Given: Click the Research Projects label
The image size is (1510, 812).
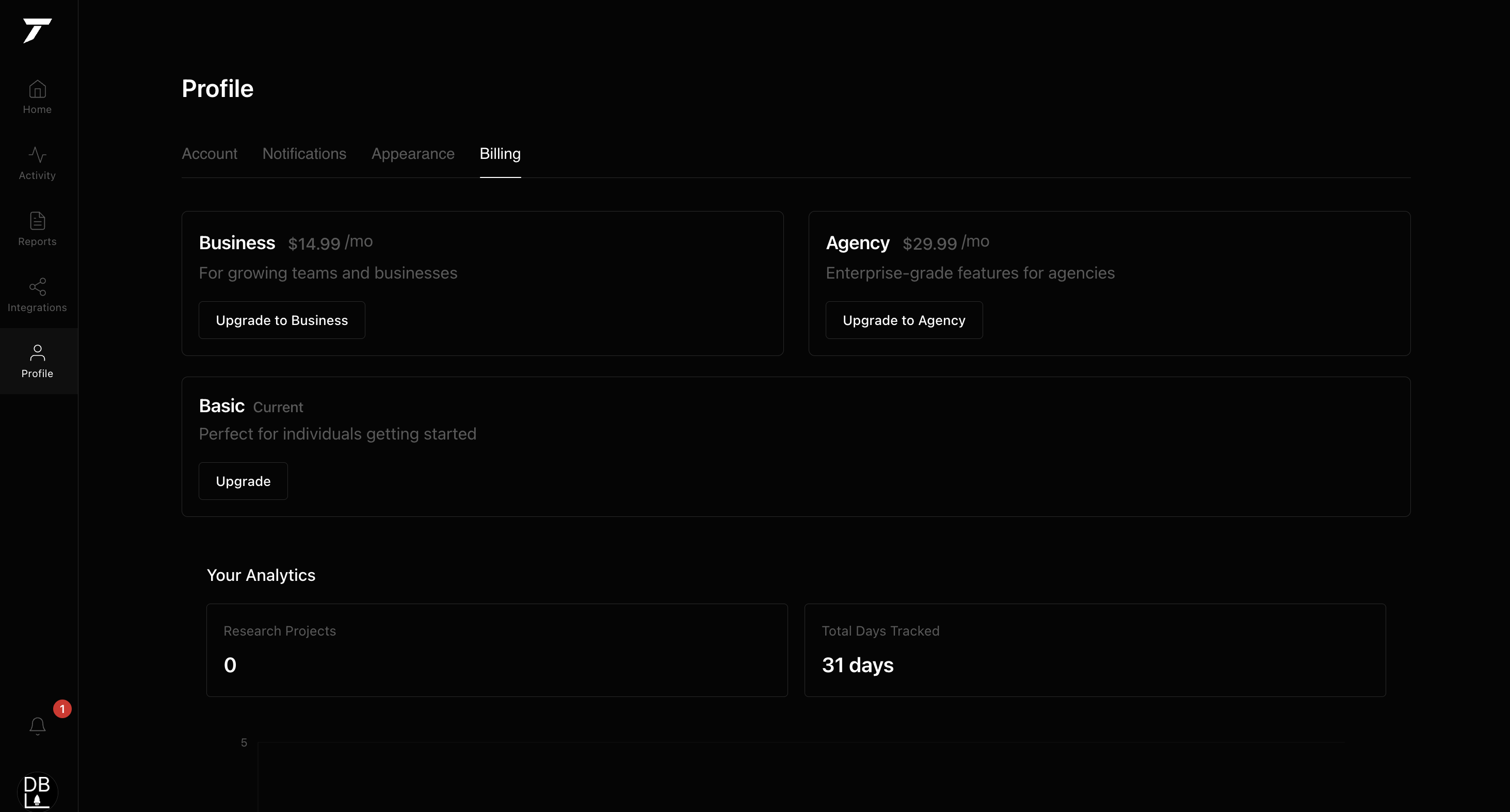Looking at the screenshot, I should 280,631.
